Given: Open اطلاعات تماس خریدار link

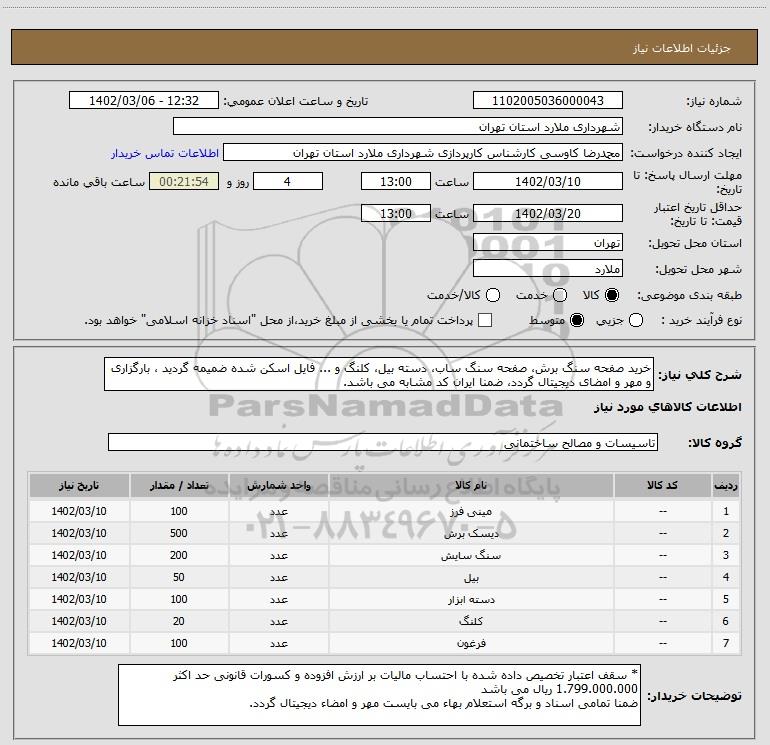Looking at the screenshot, I should (165, 153).
